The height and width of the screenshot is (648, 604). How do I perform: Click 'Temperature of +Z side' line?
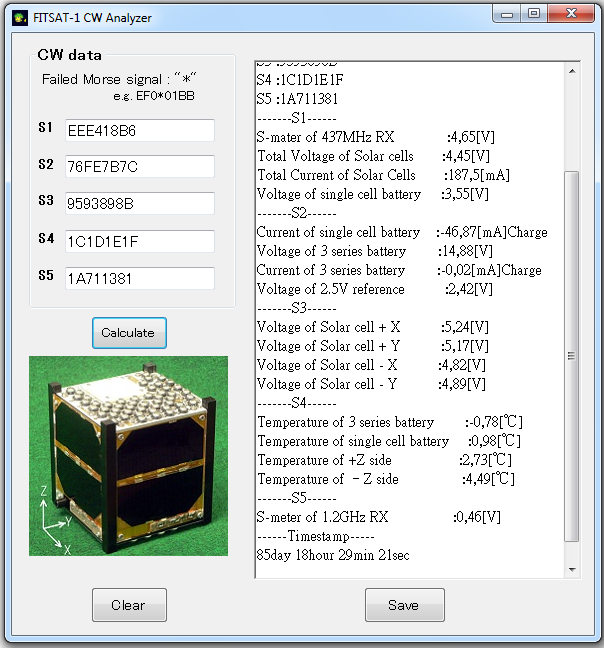(x=384, y=460)
